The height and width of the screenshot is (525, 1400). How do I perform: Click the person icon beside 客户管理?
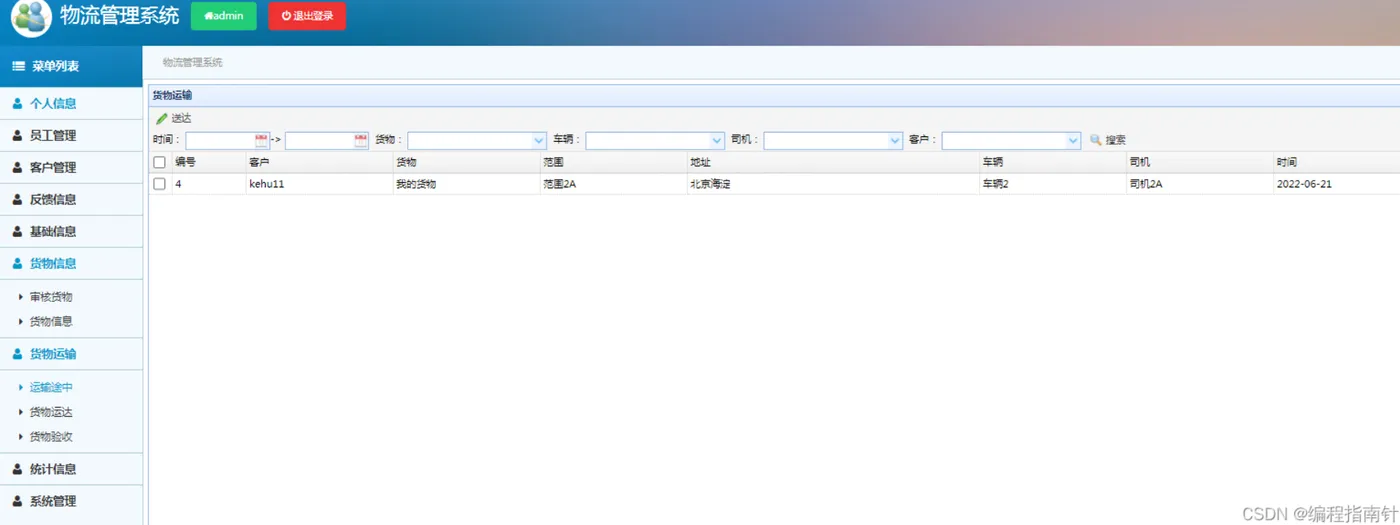tap(17, 167)
